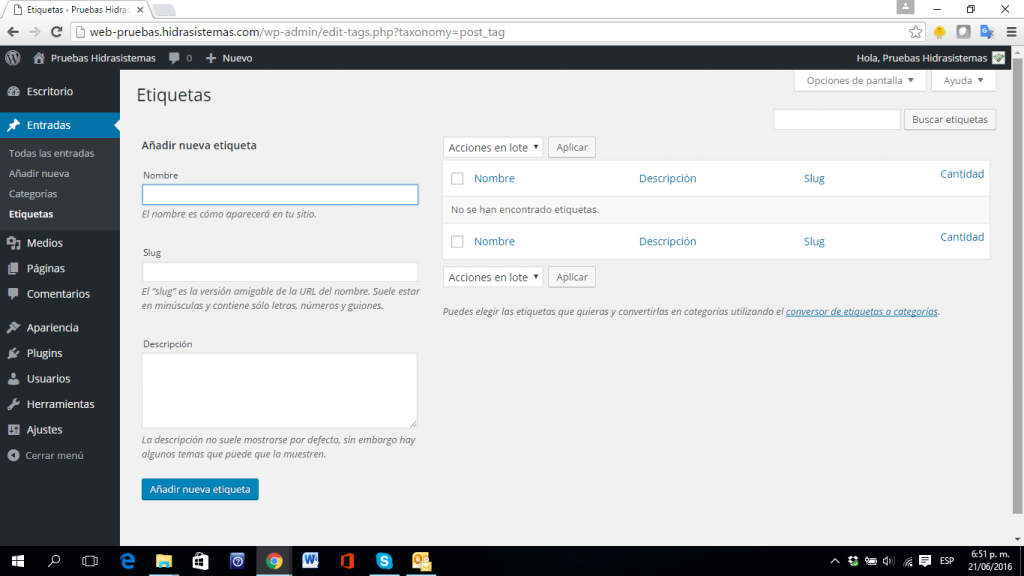Check the select-all checkbox in the bottom table header
The image size is (1024, 576).
[x=457, y=241]
